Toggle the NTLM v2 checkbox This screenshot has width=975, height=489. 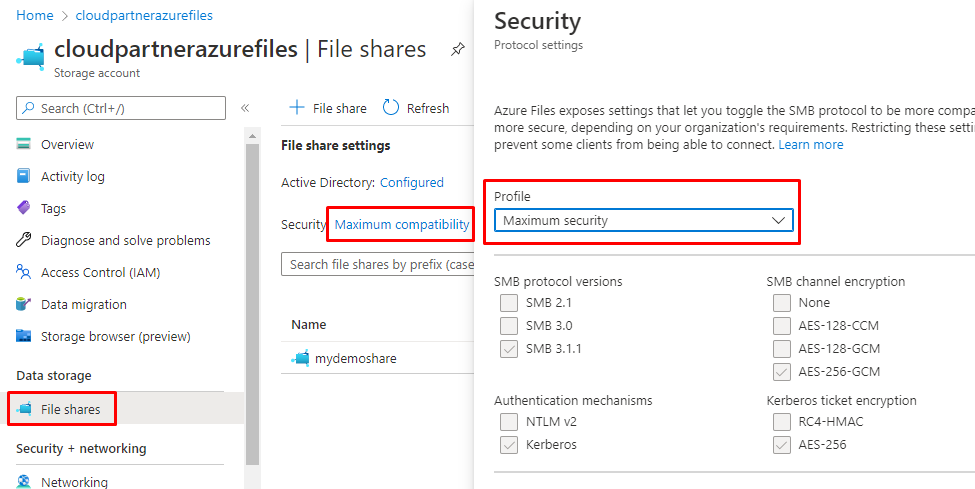point(509,421)
